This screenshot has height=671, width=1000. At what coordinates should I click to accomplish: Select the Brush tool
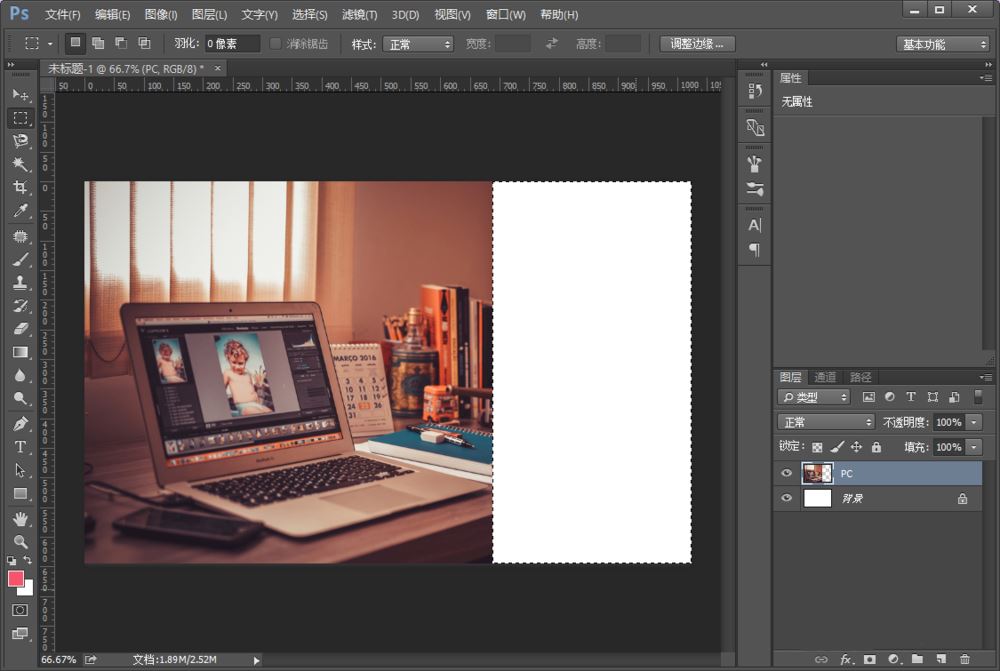(x=20, y=259)
